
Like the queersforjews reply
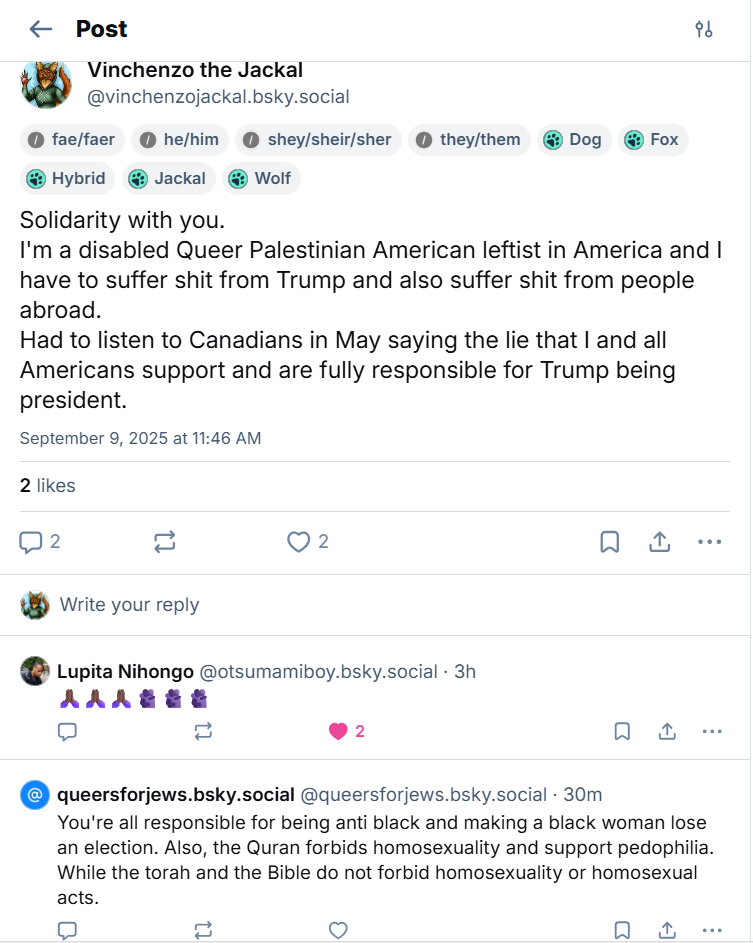pyautogui.click(x=339, y=930)
